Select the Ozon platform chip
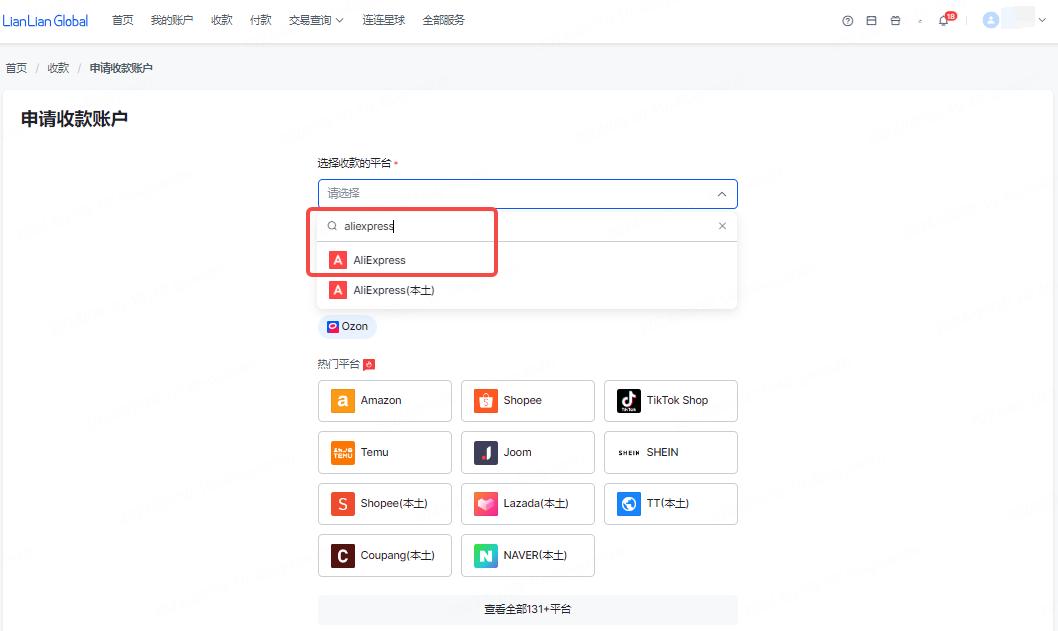The width and height of the screenshot is (1058, 631). [x=347, y=327]
